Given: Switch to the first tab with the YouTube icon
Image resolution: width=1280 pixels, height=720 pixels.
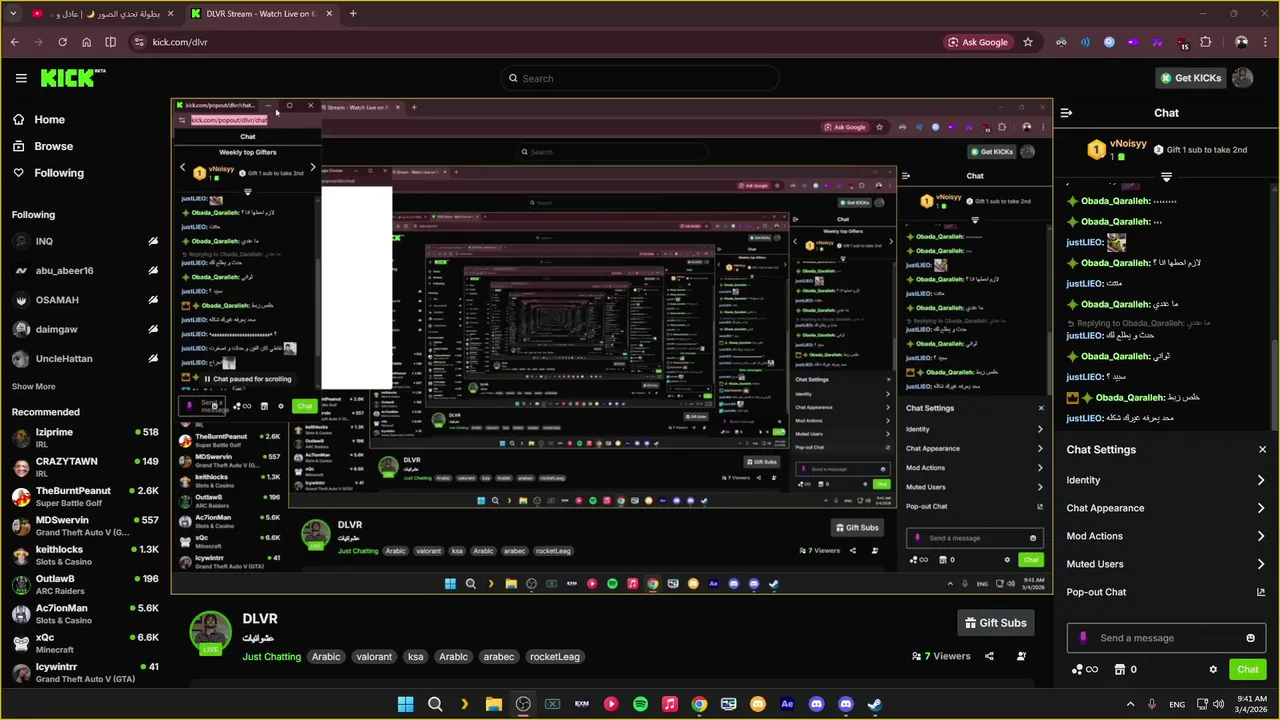Looking at the screenshot, I should 101,14.
